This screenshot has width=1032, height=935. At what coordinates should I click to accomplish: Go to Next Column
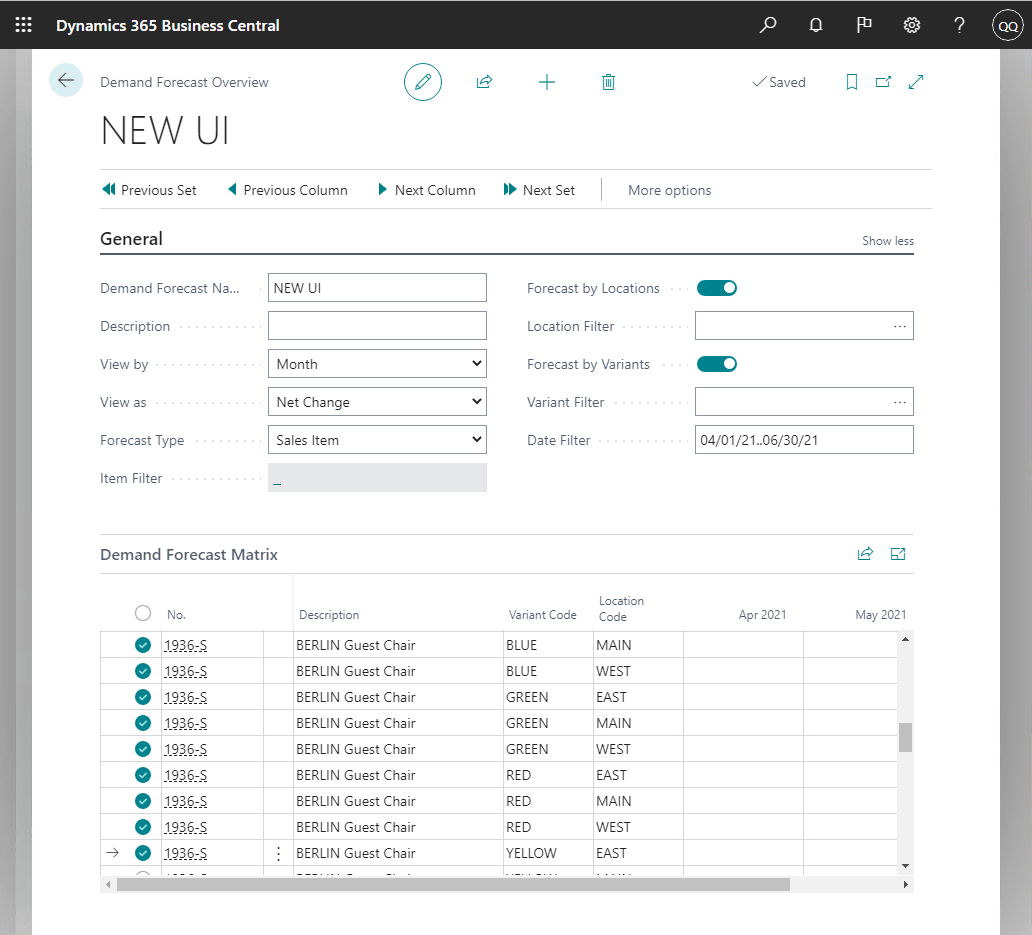(426, 190)
